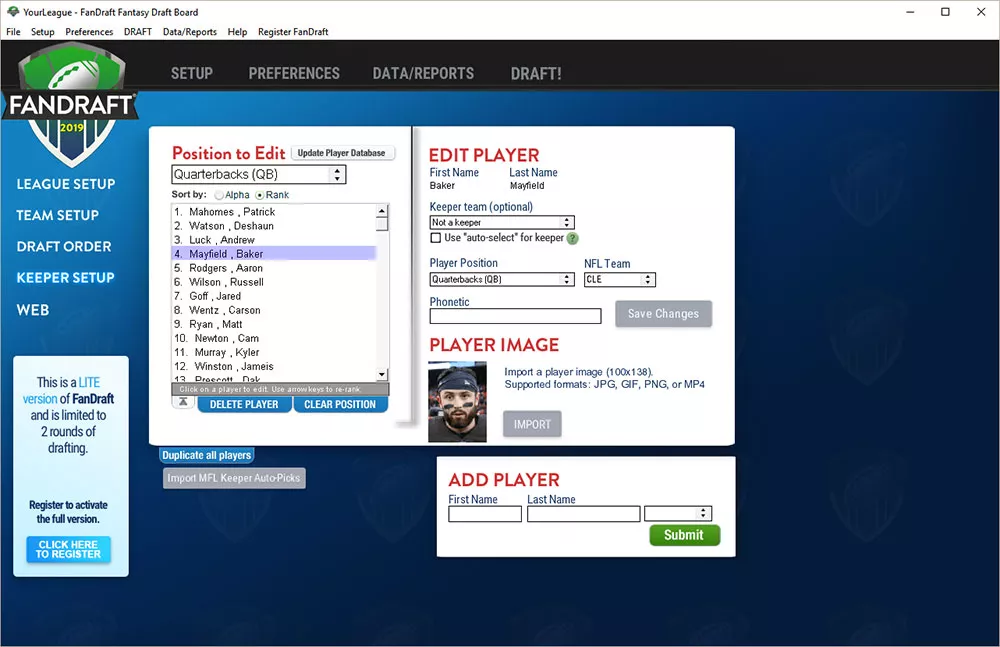Open the DRAFT menu in menu bar
The image size is (1000, 647).
[x=138, y=32]
